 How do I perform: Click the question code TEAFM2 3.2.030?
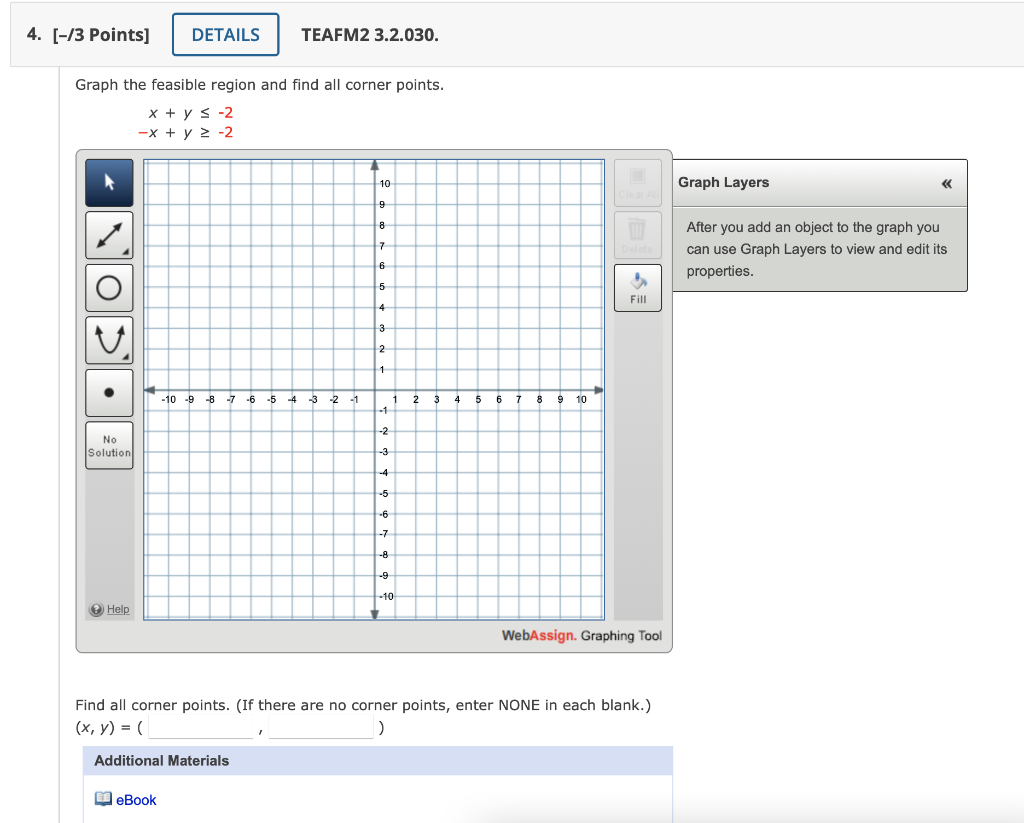[x=370, y=35]
